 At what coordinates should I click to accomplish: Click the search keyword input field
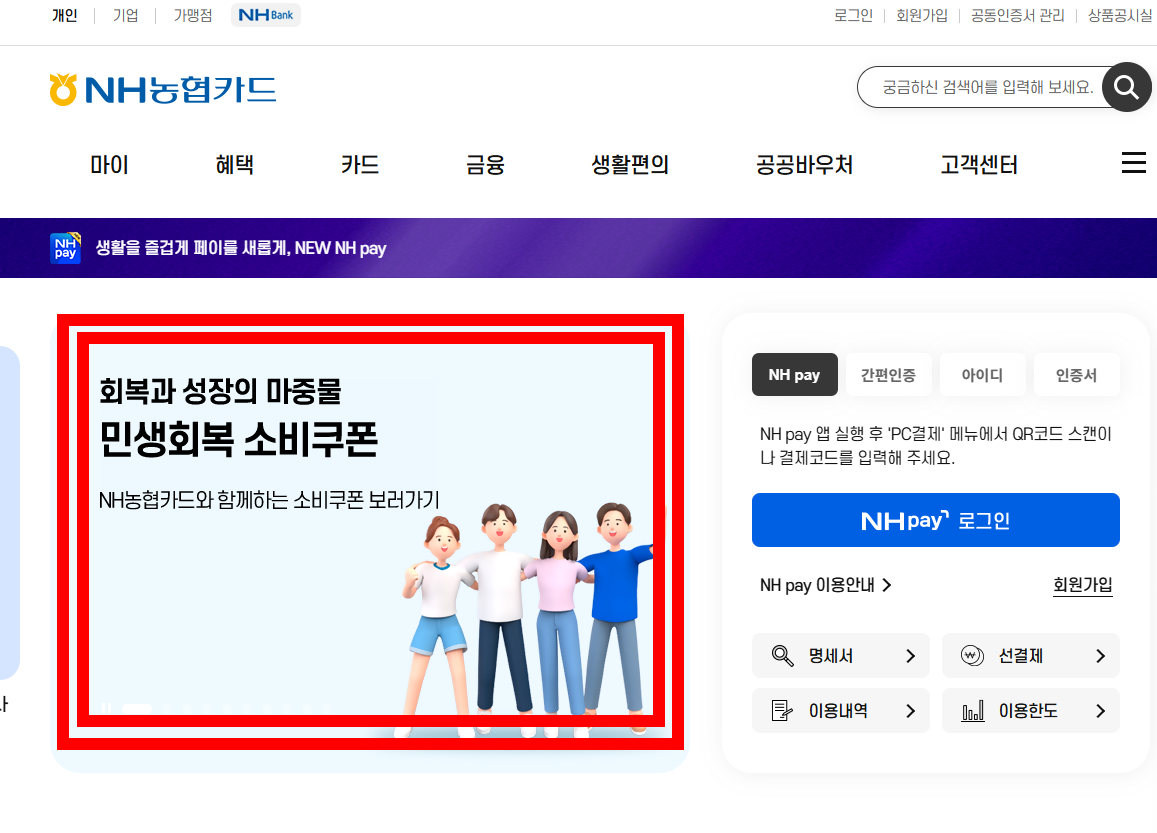point(987,87)
